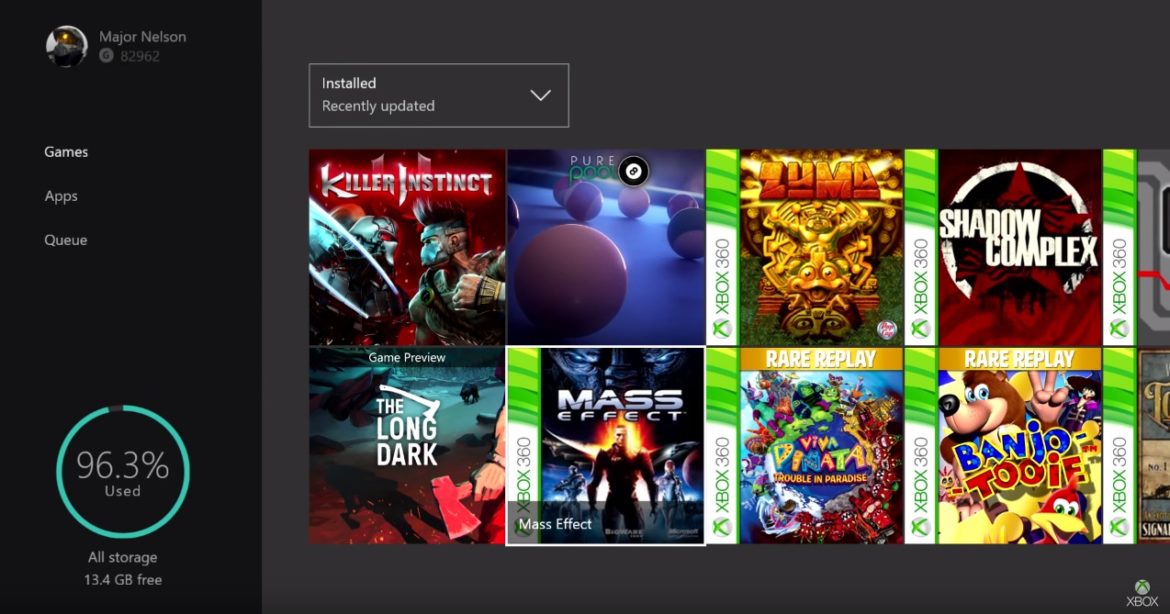Select Games in the sidebar
Screen dimensions: 1170x614
click(x=66, y=152)
